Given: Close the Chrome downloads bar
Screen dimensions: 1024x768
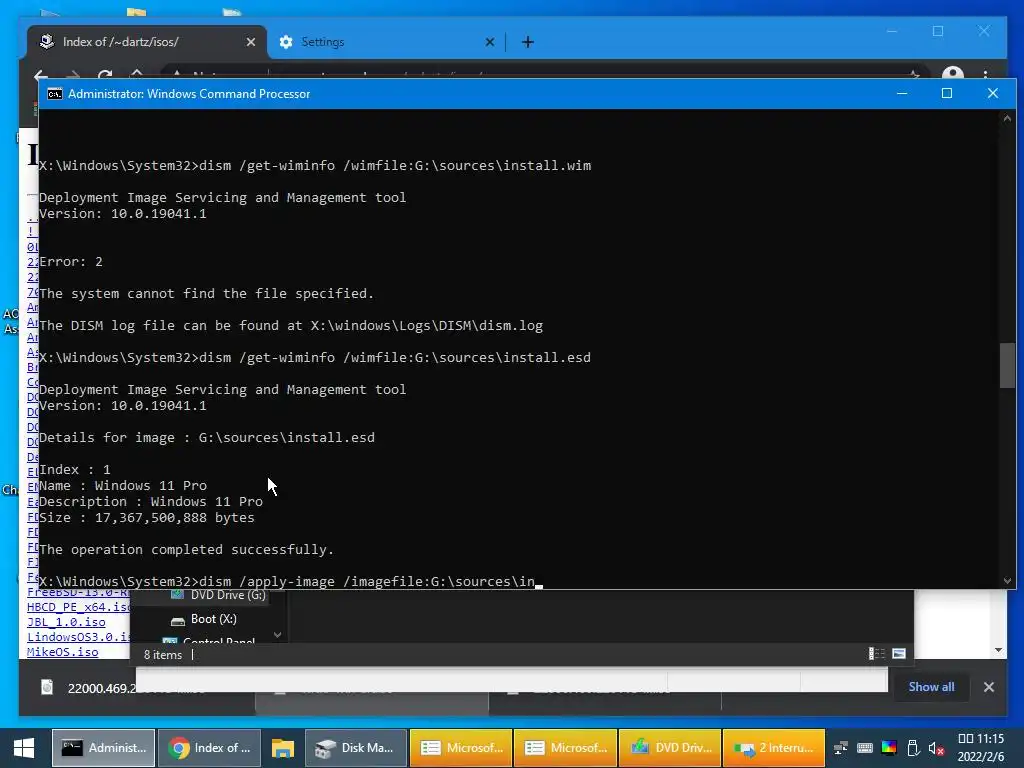Looking at the screenshot, I should click(x=989, y=687).
